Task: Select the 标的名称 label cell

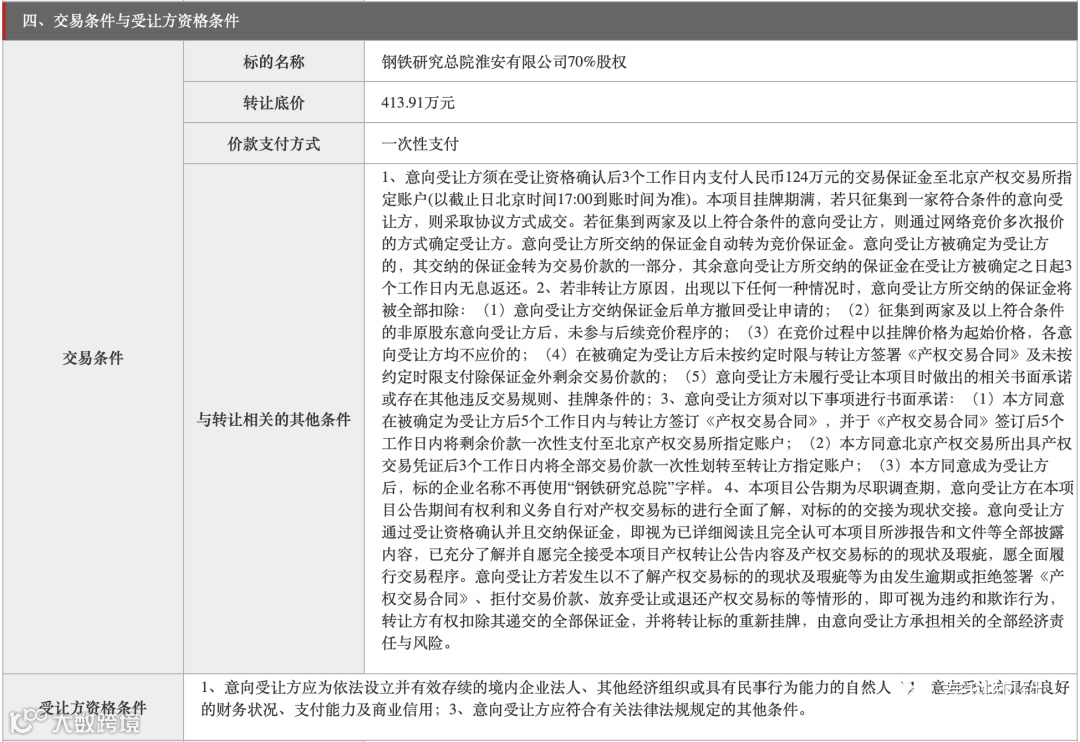Action: click(273, 62)
